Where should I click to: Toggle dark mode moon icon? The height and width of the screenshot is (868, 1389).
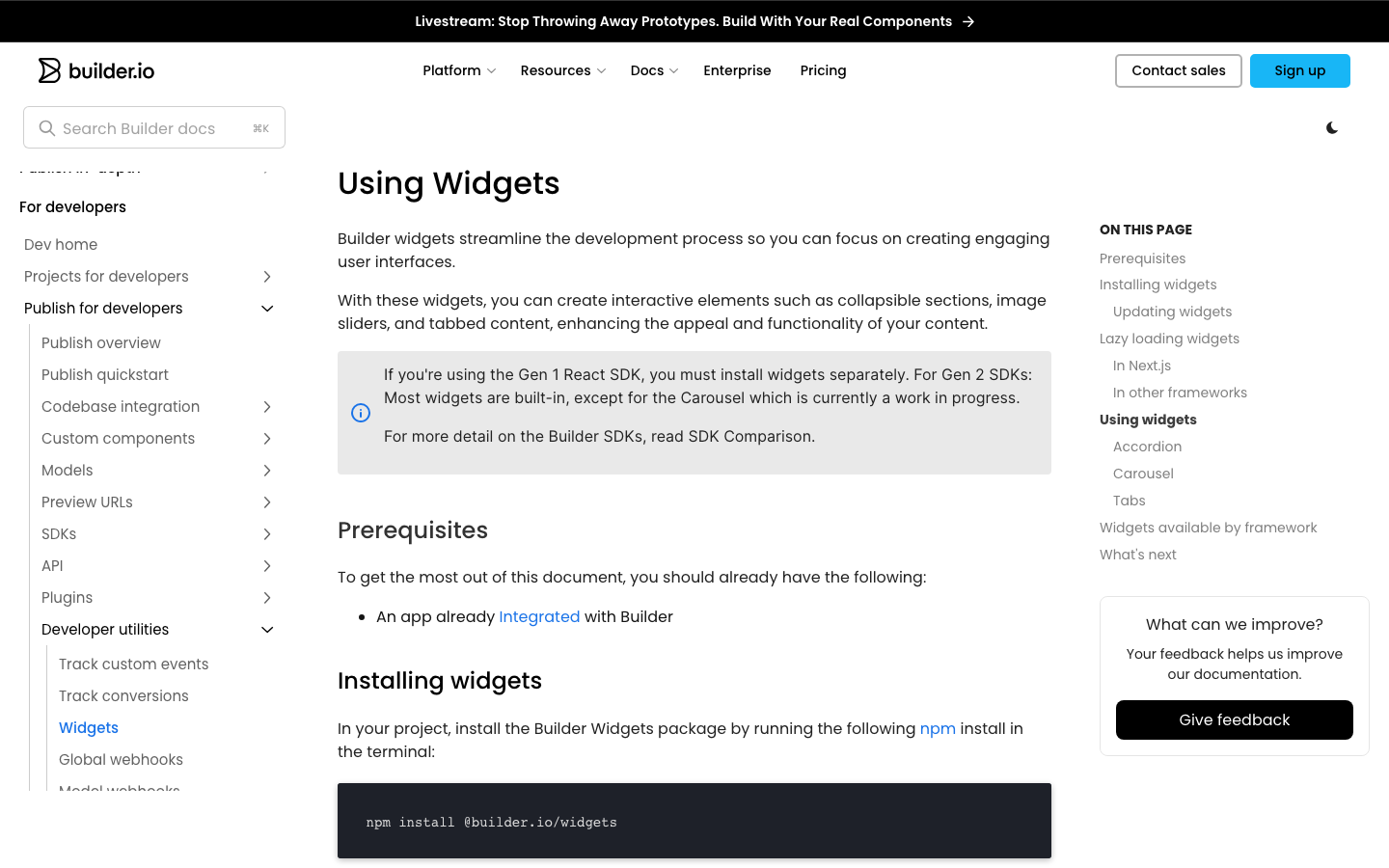[x=1332, y=127]
